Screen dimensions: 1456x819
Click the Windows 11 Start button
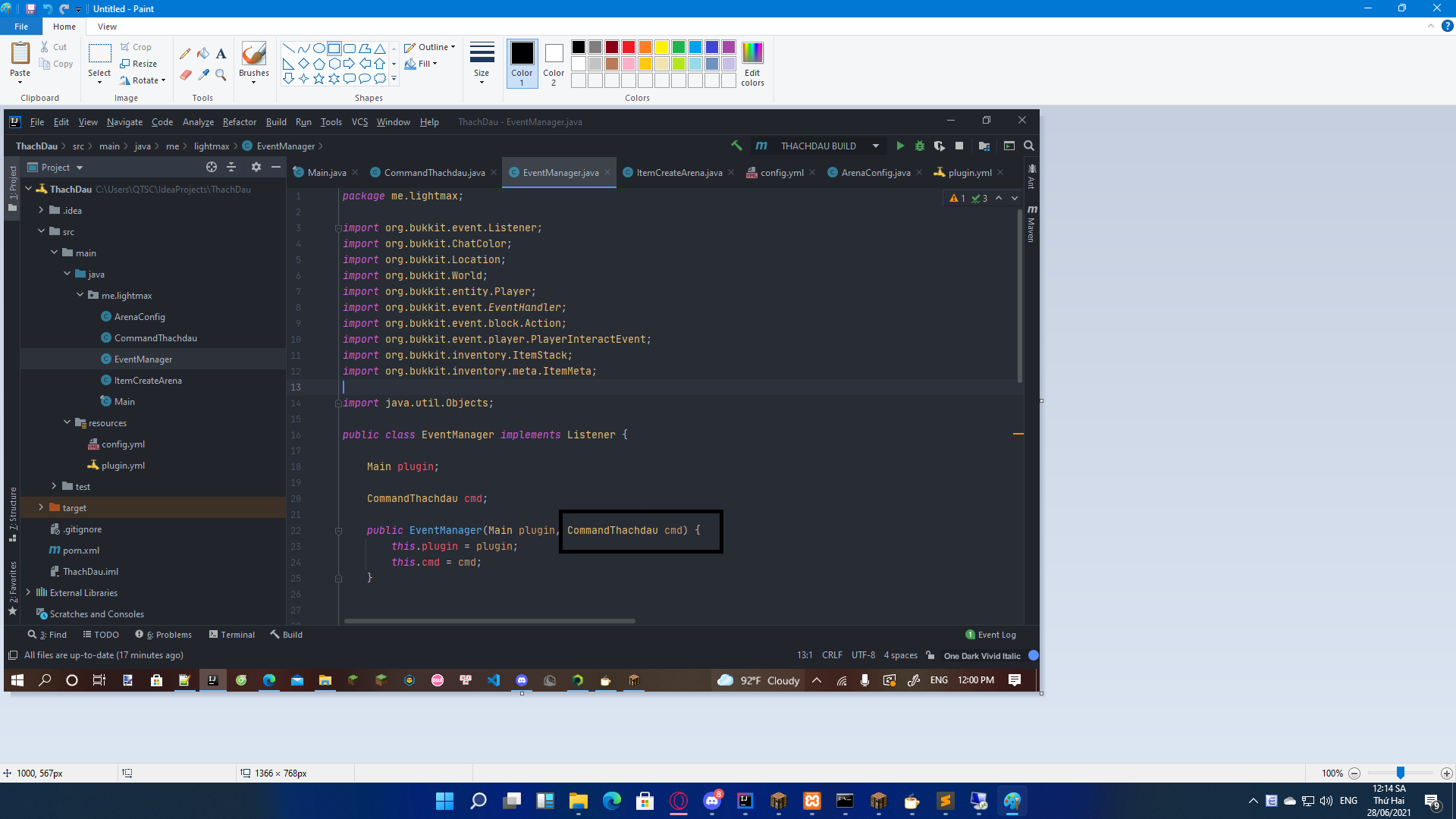444,801
